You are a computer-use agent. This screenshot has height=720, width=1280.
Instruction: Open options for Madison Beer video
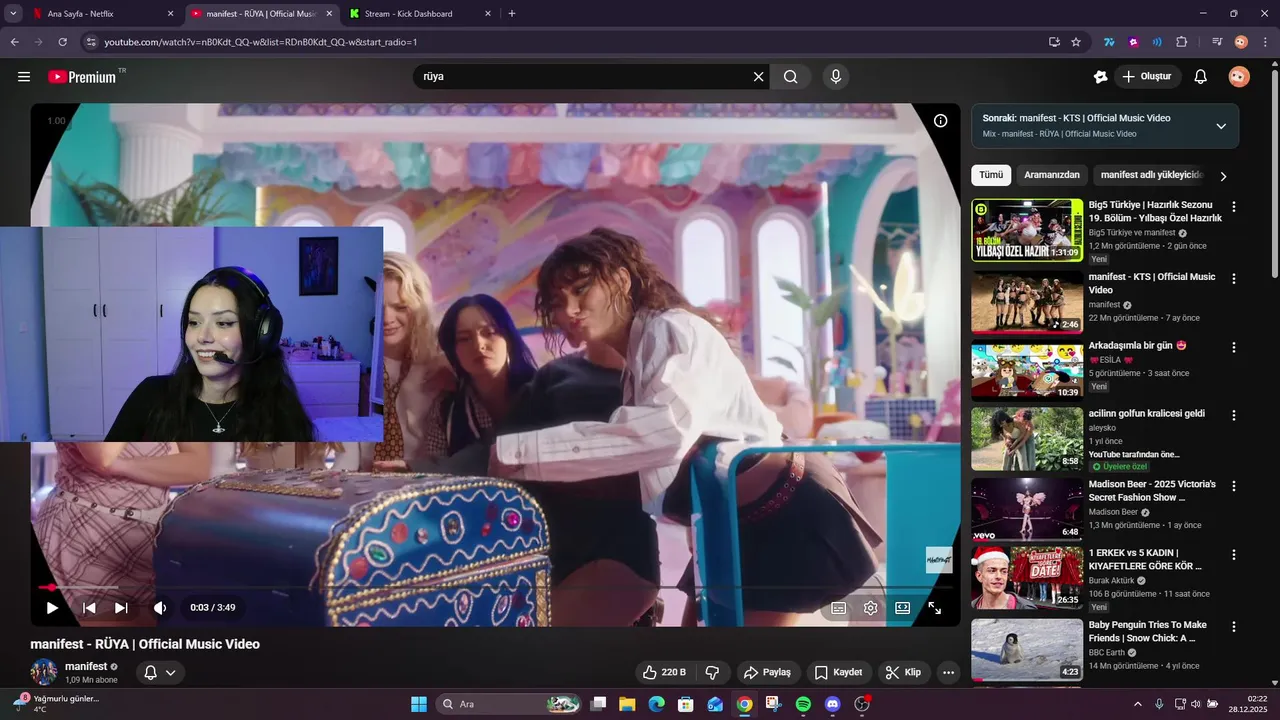pyautogui.click(x=1233, y=485)
